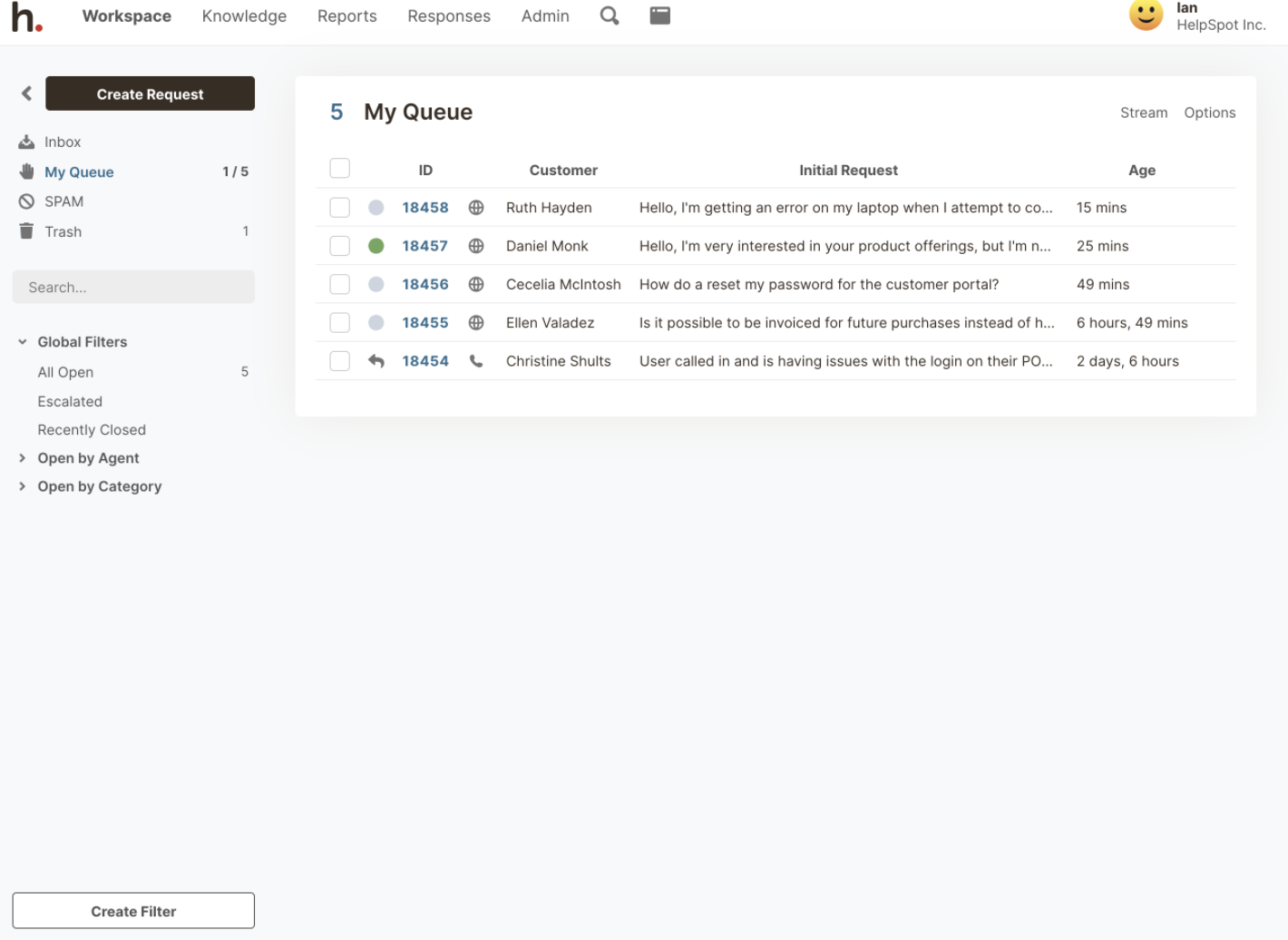
Task: Expand the Open by Agent filter group
Action: click(23, 458)
